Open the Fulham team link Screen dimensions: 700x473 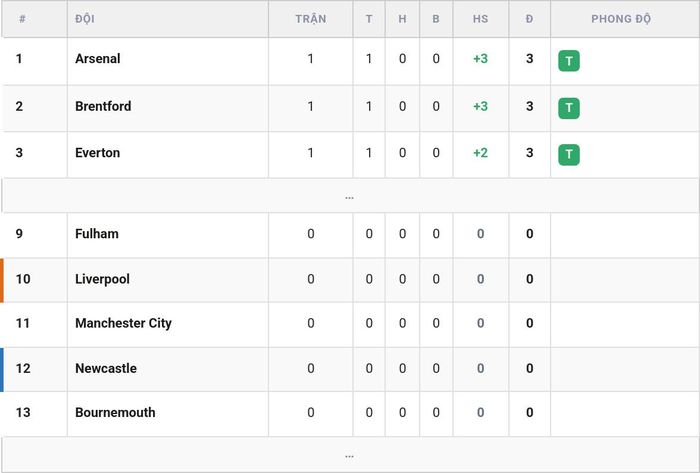(96, 234)
